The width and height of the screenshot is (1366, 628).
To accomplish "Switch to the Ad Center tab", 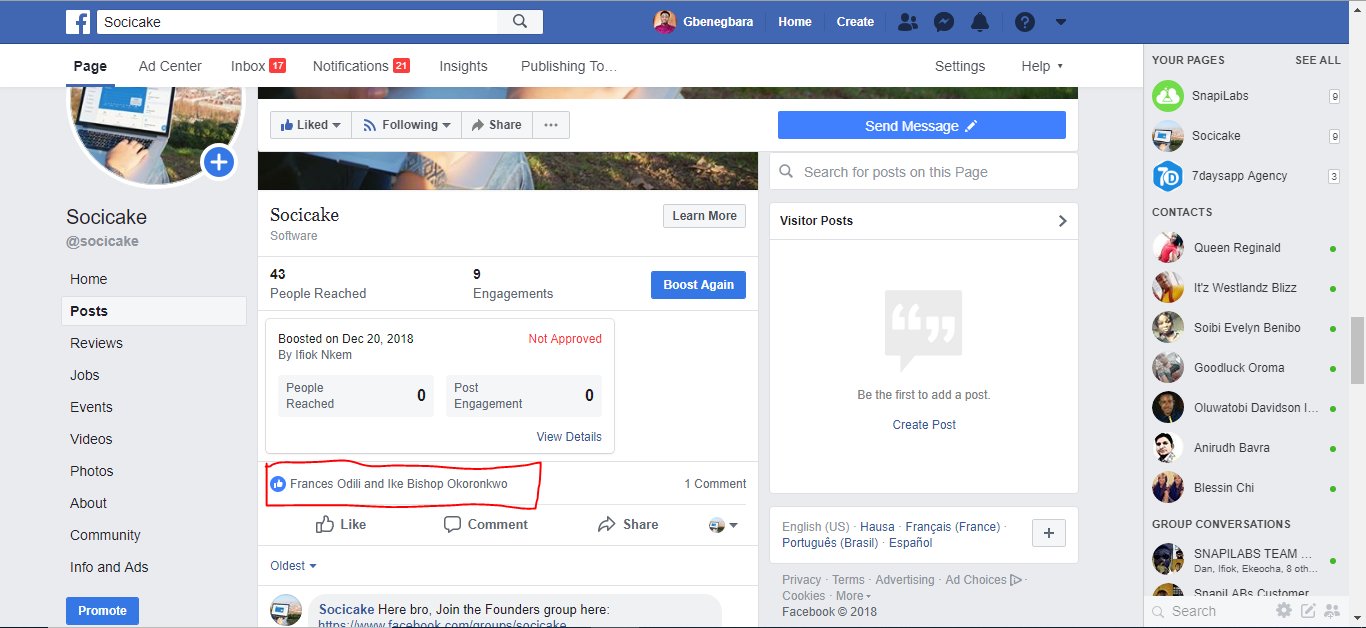I will click(170, 66).
